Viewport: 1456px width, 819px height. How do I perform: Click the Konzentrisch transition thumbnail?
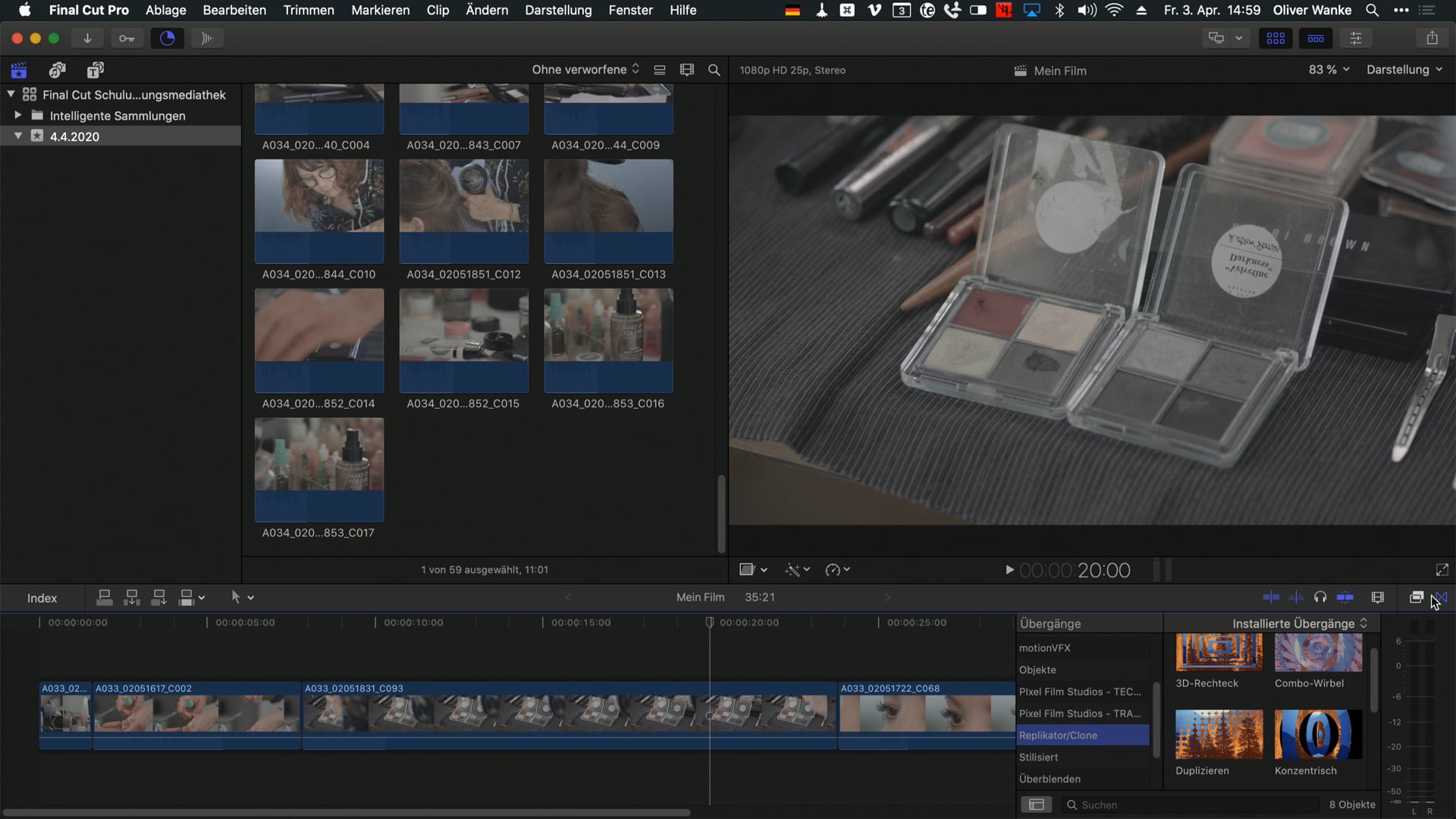1317,734
